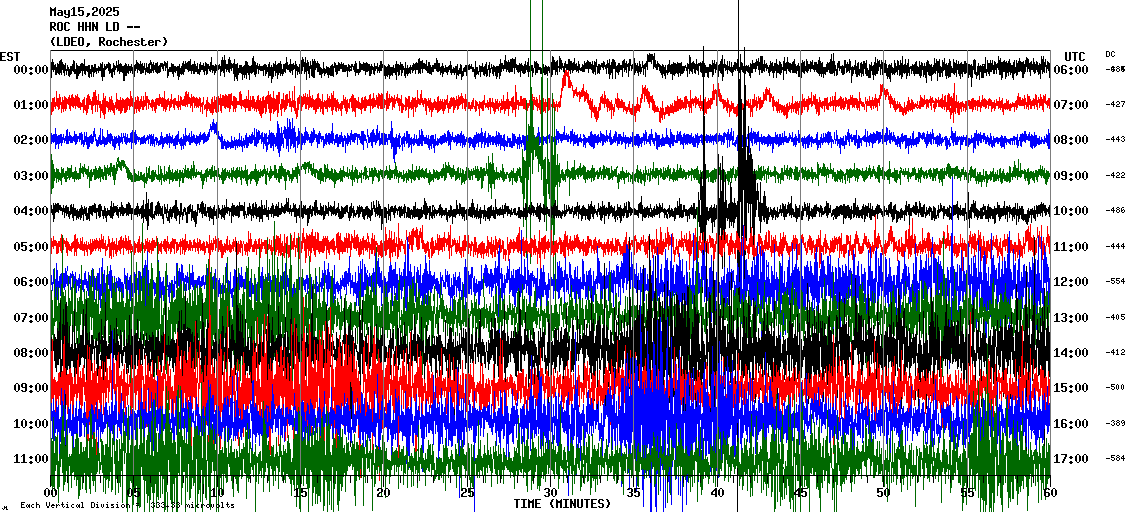Screen dimensions: 1130x519
Task: Pick the 11:00 EST row label
Action: (x=31, y=459)
